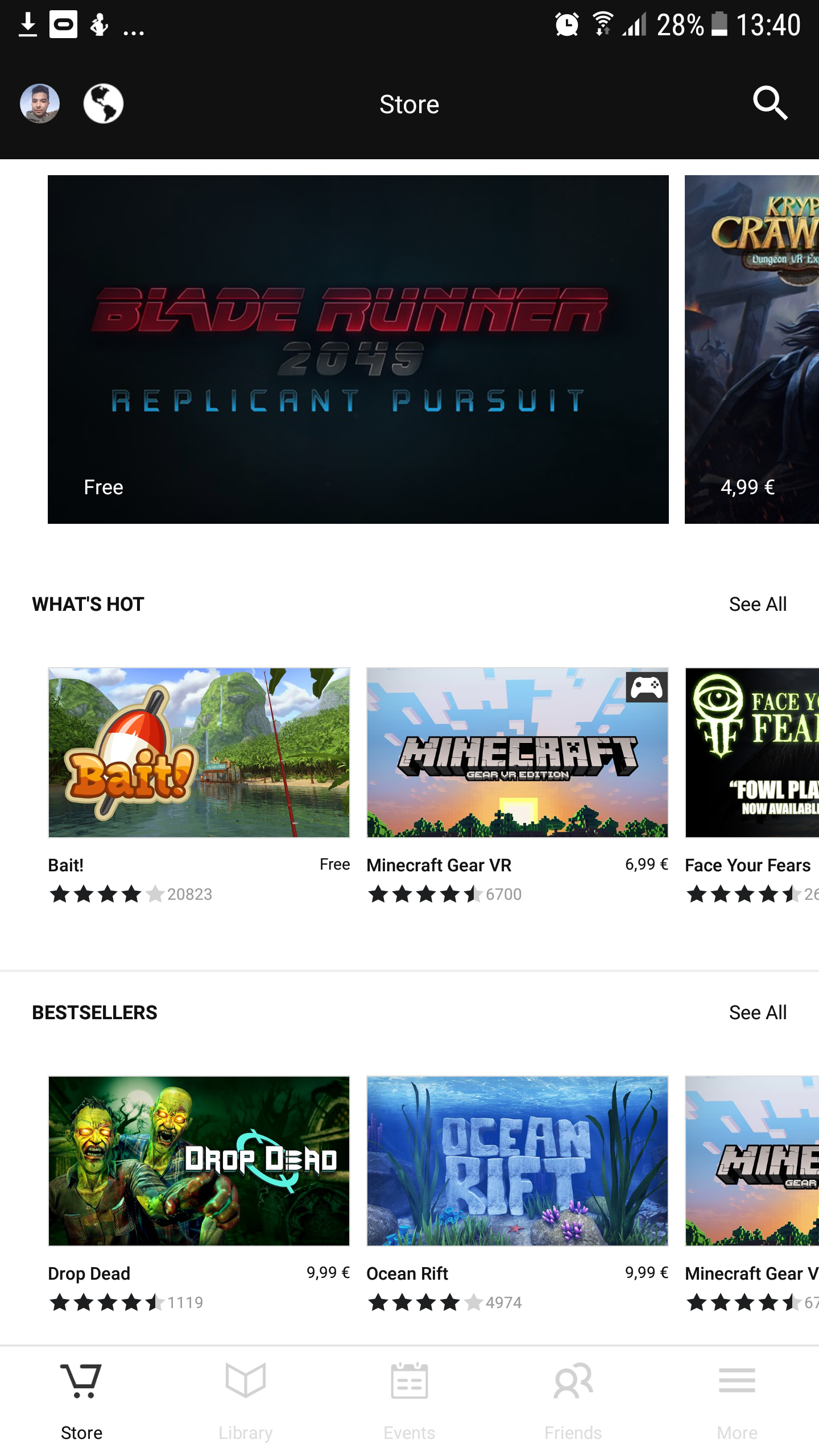Image resolution: width=819 pixels, height=1456 pixels.
Task: Open the globe icon in header
Action: [104, 104]
